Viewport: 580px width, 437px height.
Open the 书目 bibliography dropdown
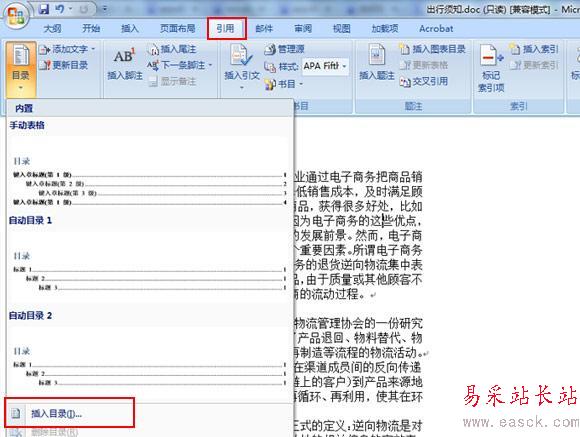[284, 84]
